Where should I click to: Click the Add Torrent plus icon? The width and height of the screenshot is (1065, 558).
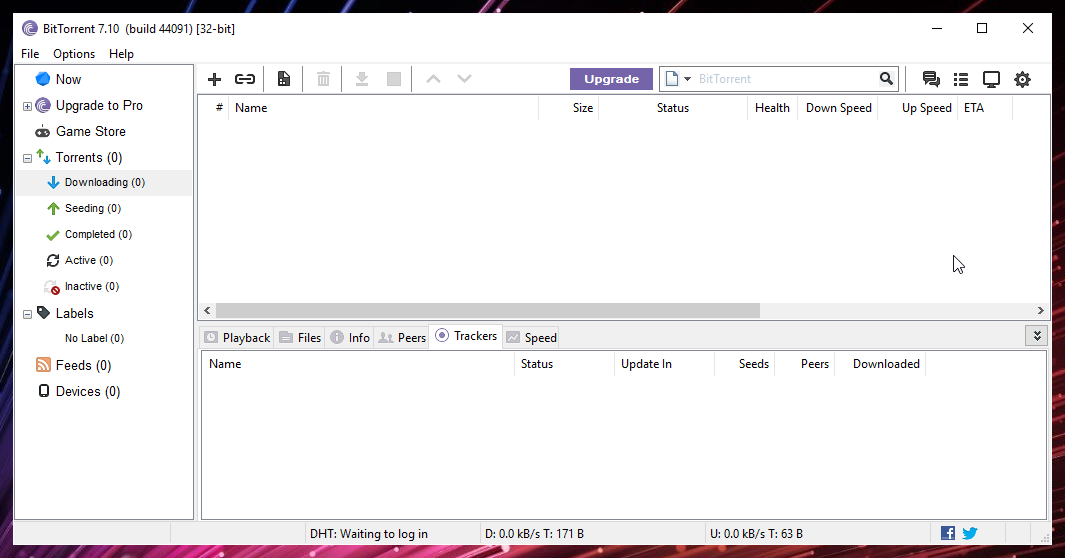point(215,79)
